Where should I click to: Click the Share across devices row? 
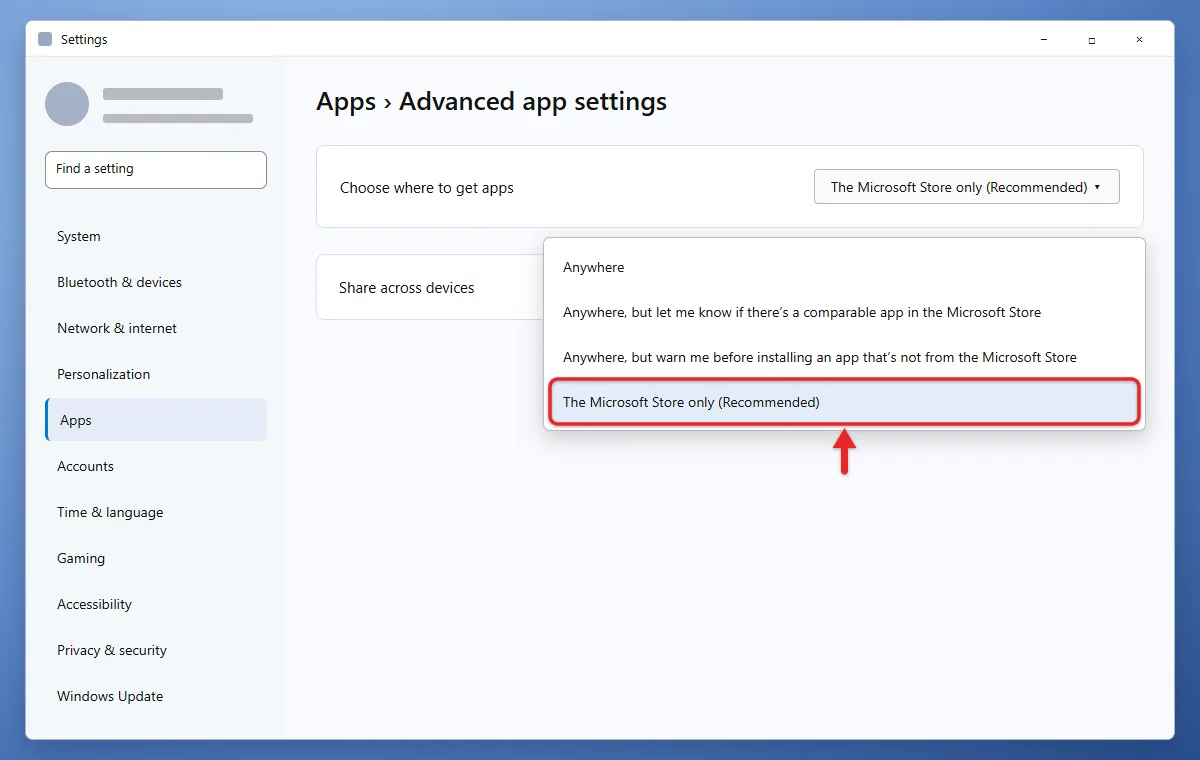[430, 287]
